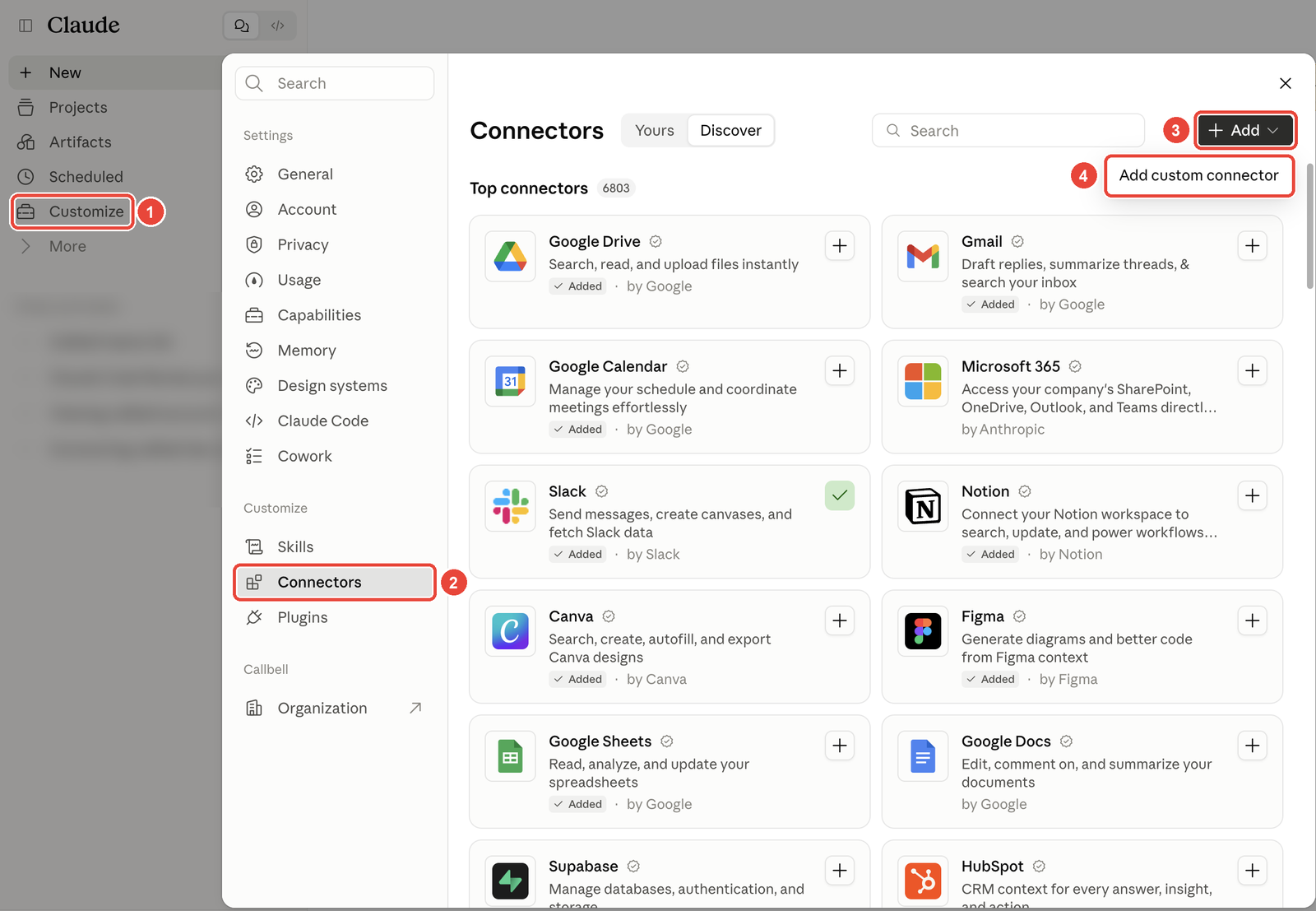Switch to code mode icon in header
This screenshot has height=911, width=1316.
[278, 26]
